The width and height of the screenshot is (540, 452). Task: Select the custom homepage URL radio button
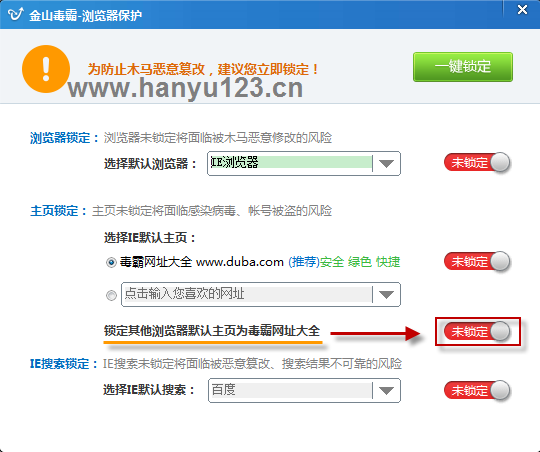[x=111, y=295]
